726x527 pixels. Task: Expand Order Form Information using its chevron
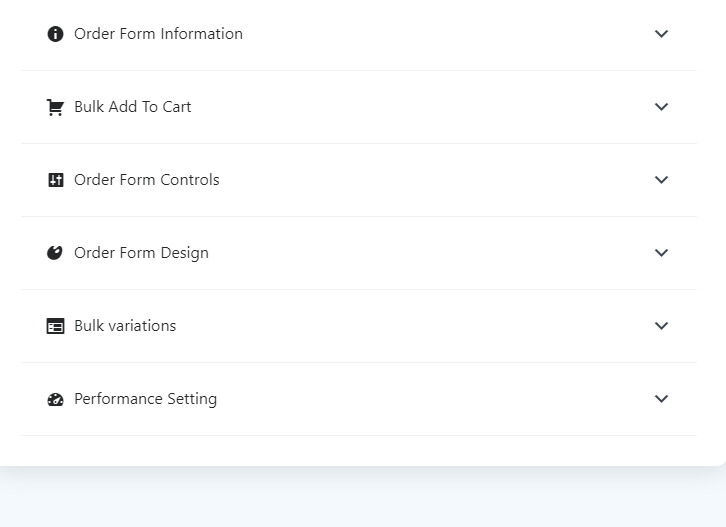tap(661, 34)
